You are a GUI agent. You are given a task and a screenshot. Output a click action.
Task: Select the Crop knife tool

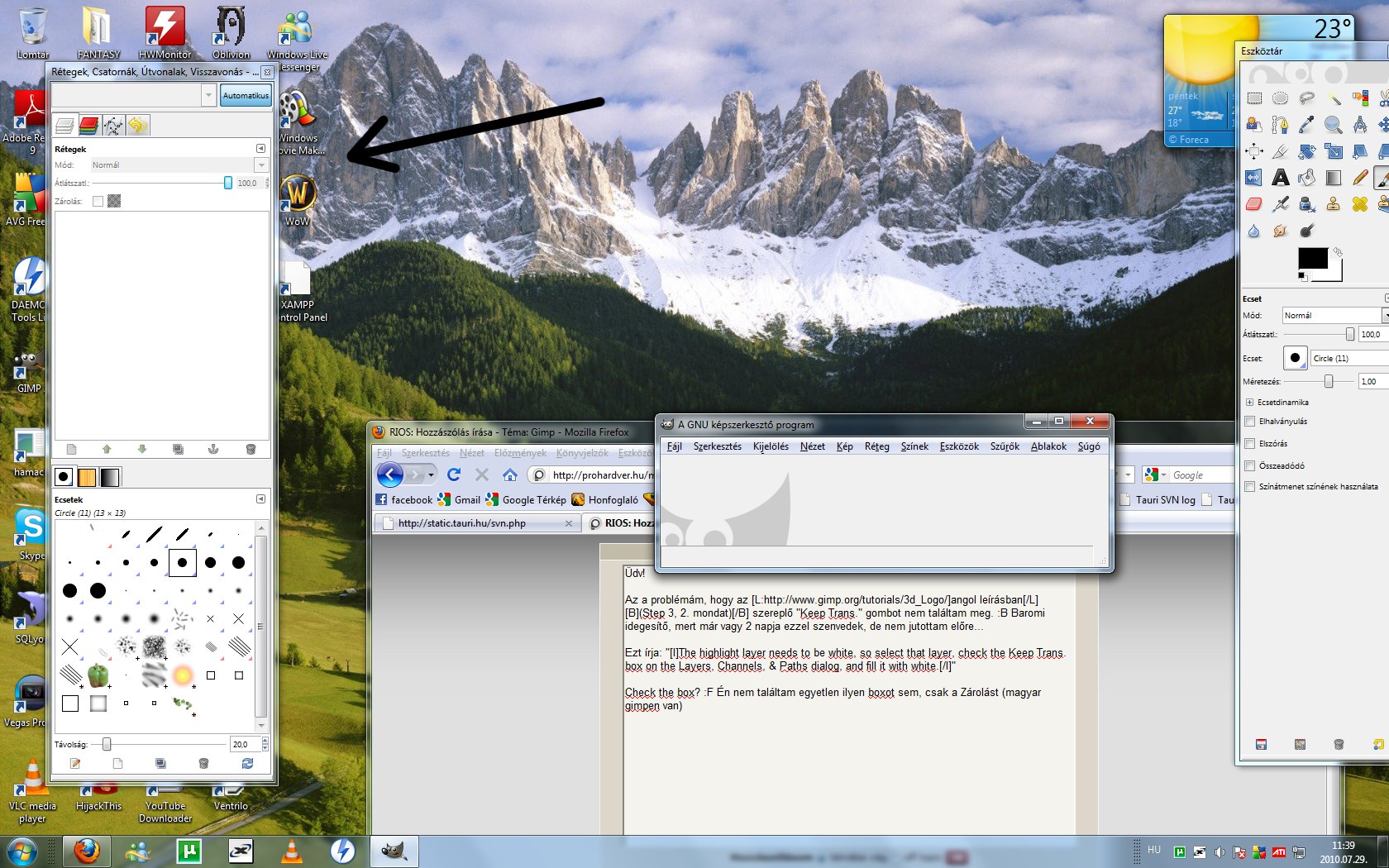click(x=1280, y=151)
